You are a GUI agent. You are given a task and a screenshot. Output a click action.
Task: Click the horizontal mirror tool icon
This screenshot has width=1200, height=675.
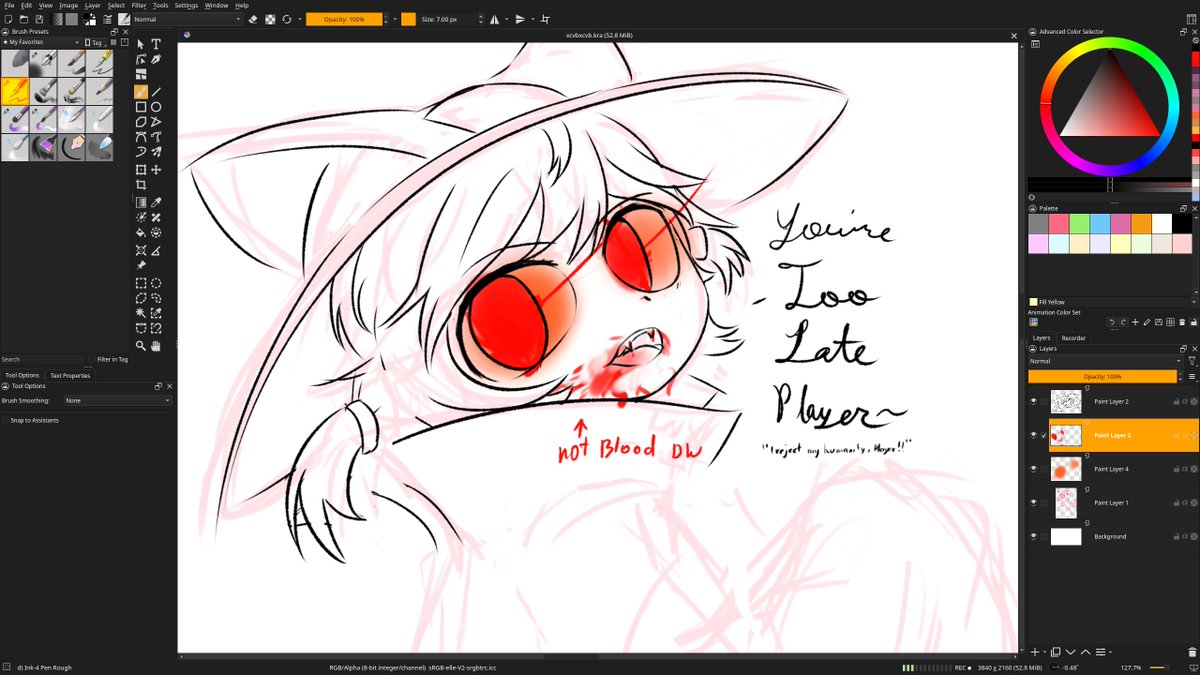tap(494, 19)
